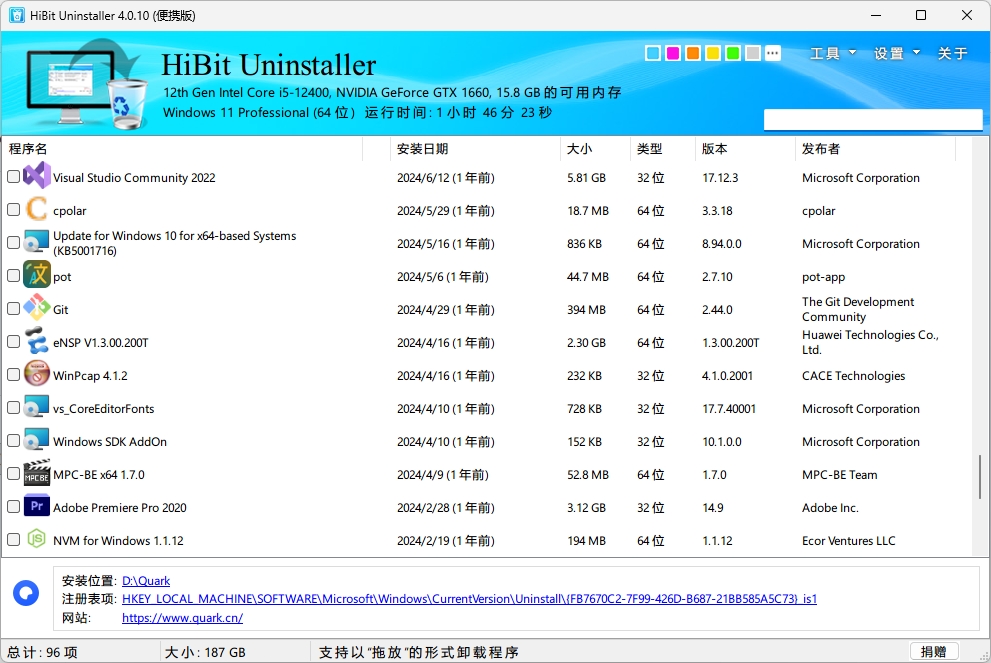Click the 5.81 GB size cell

tap(586, 178)
